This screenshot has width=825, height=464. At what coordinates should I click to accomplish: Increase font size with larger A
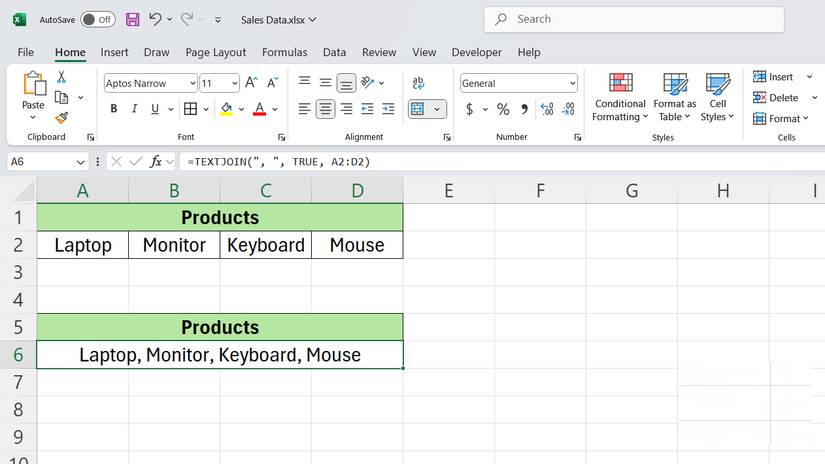tap(251, 83)
